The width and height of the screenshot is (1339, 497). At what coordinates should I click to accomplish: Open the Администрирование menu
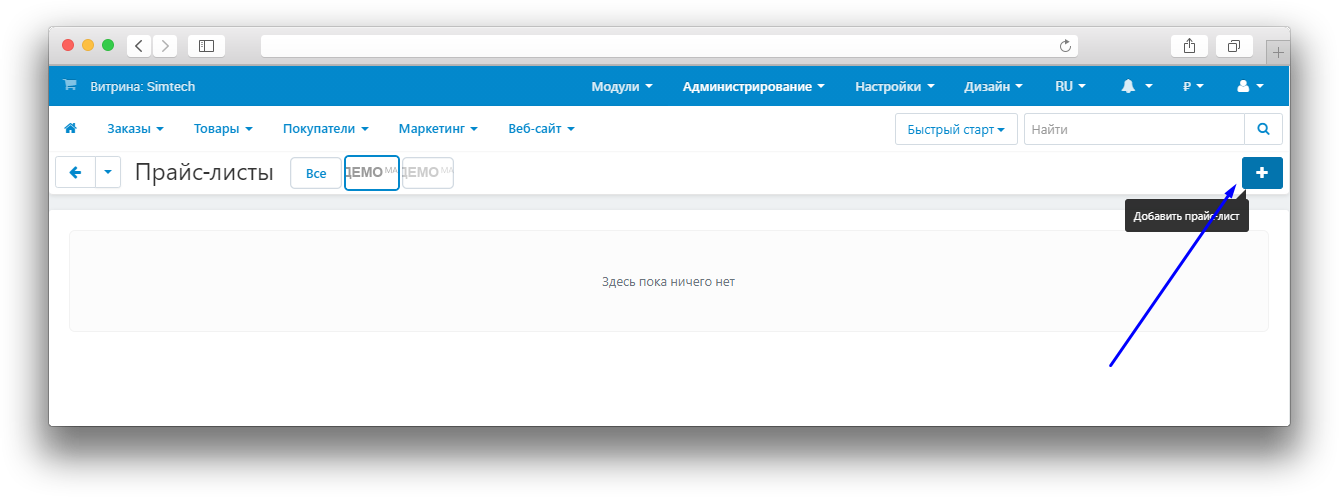[753, 87]
